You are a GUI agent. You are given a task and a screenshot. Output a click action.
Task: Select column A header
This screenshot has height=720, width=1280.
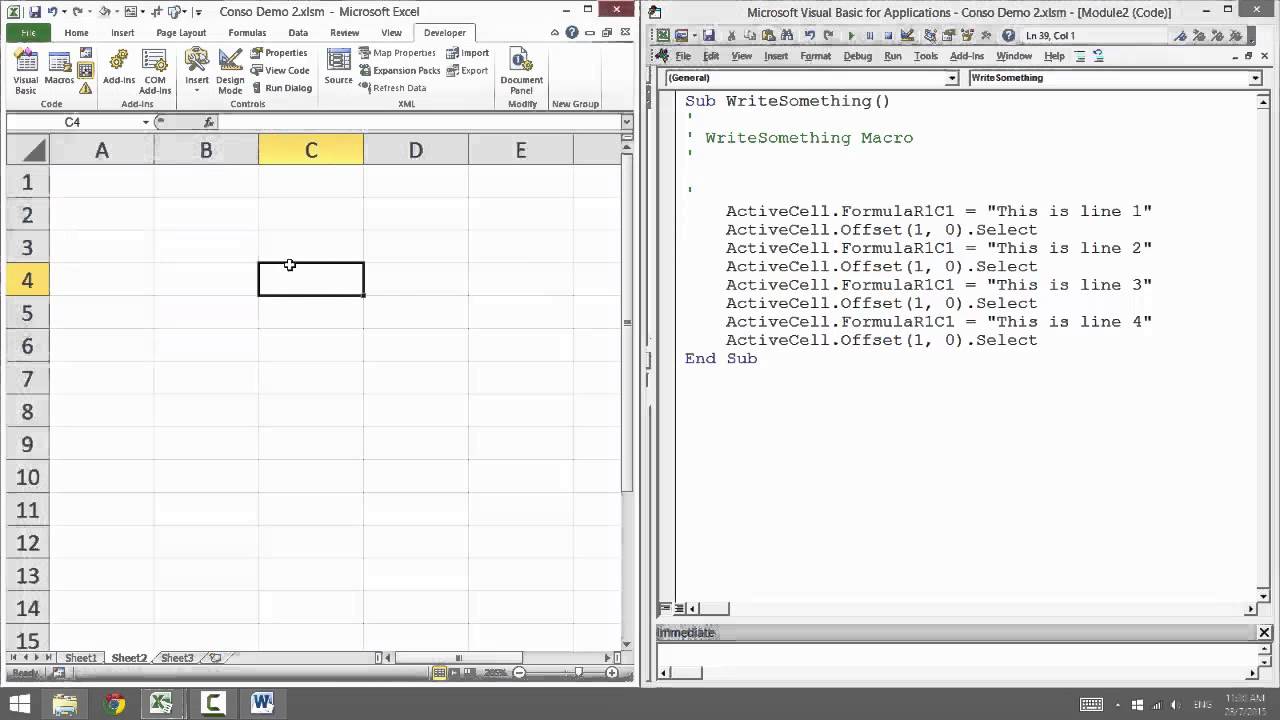tap(102, 150)
